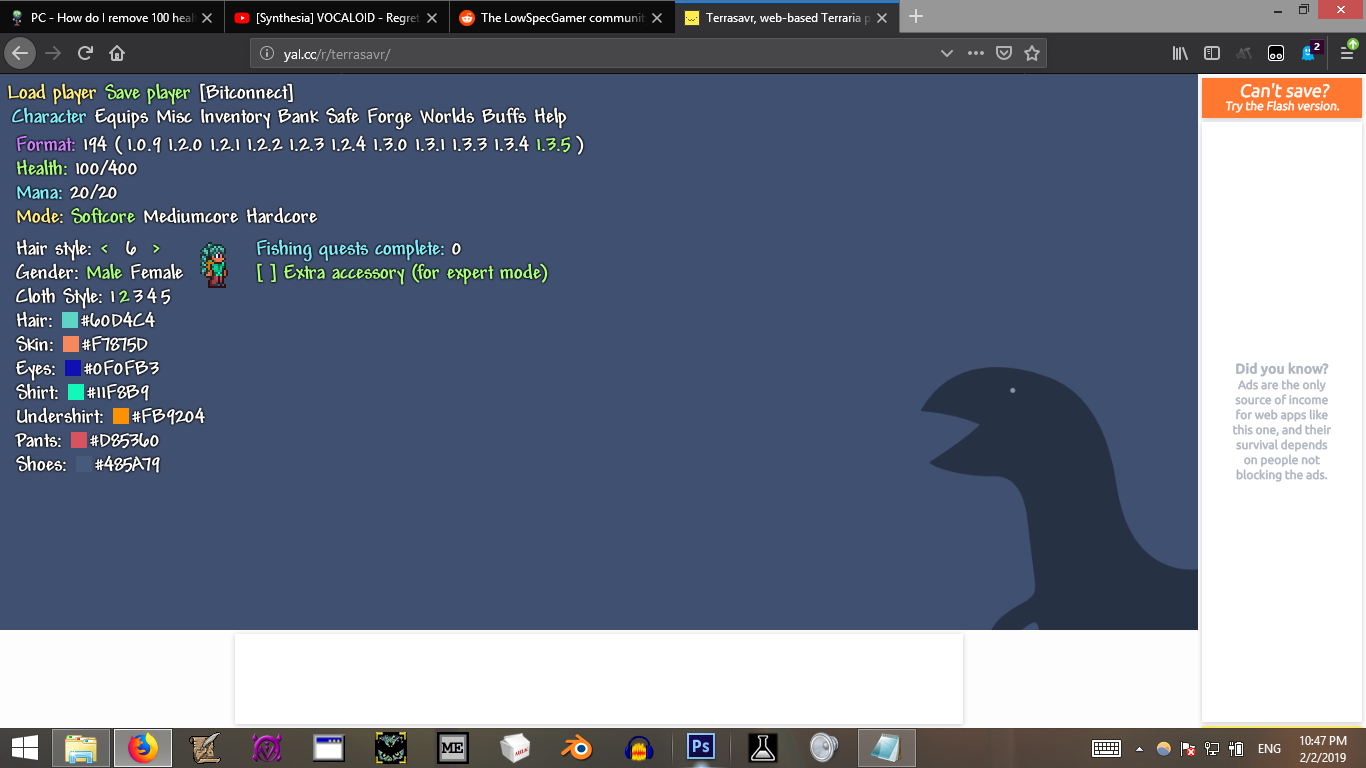The height and width of the screenshot is (768, 1366).
Task: Click the yal.cc address bar URL
Action: 336,54
